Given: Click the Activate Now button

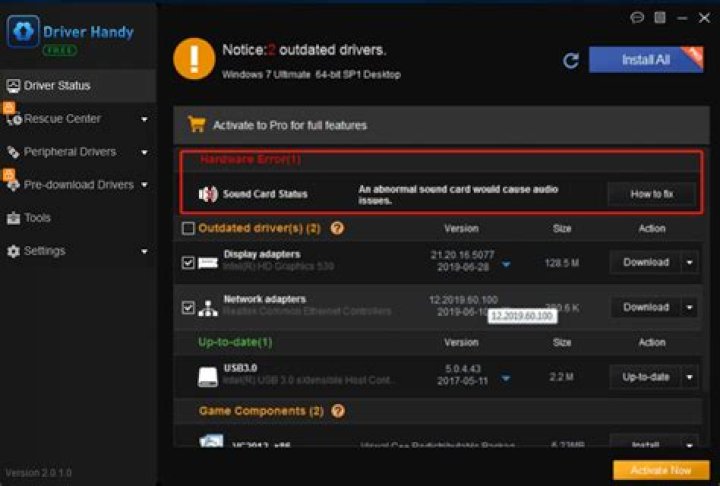Looking at the screenshot, I should [x=661, y=470].
